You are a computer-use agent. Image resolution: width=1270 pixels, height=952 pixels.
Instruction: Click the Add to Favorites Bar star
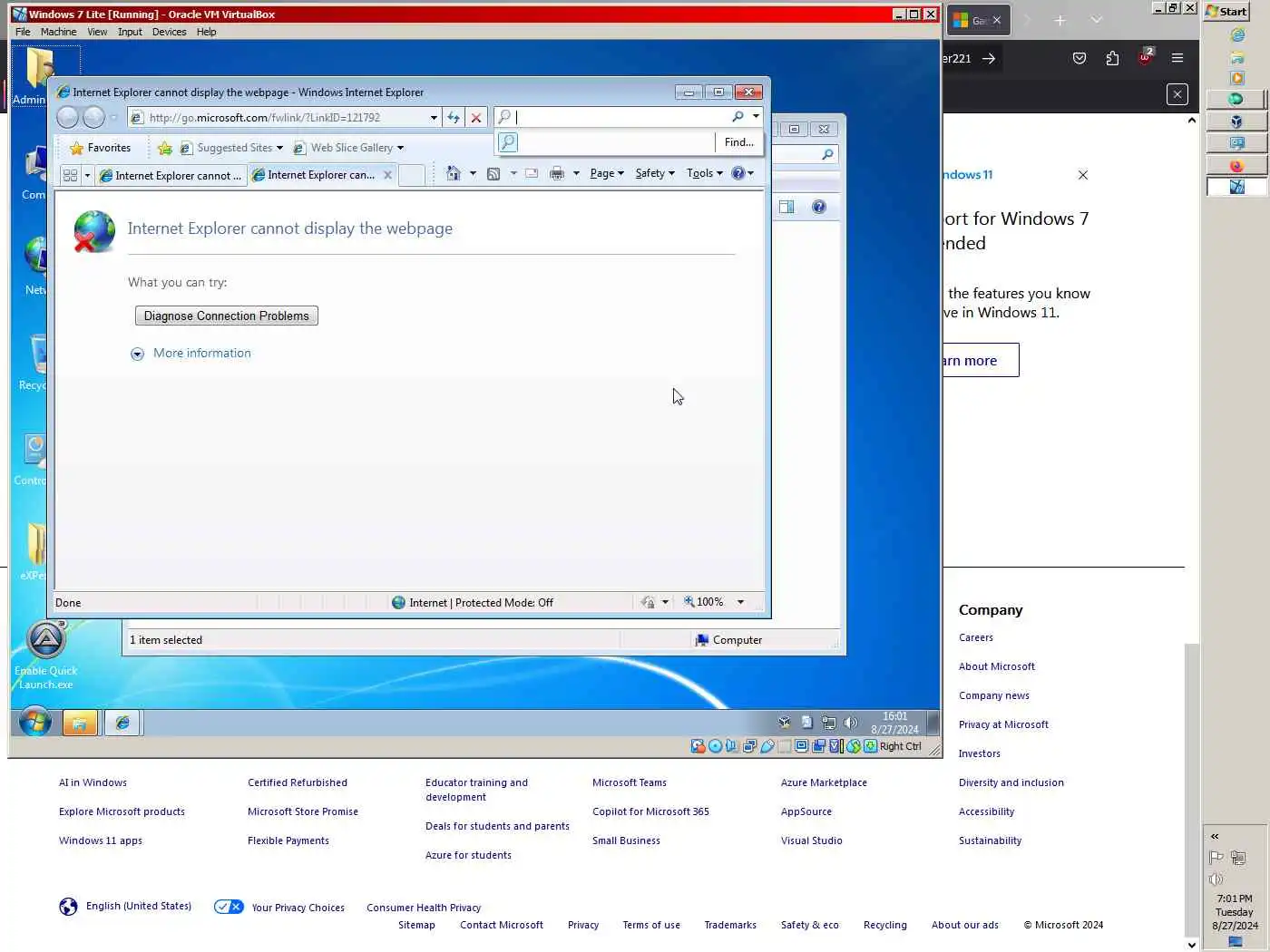click(164, 148)
